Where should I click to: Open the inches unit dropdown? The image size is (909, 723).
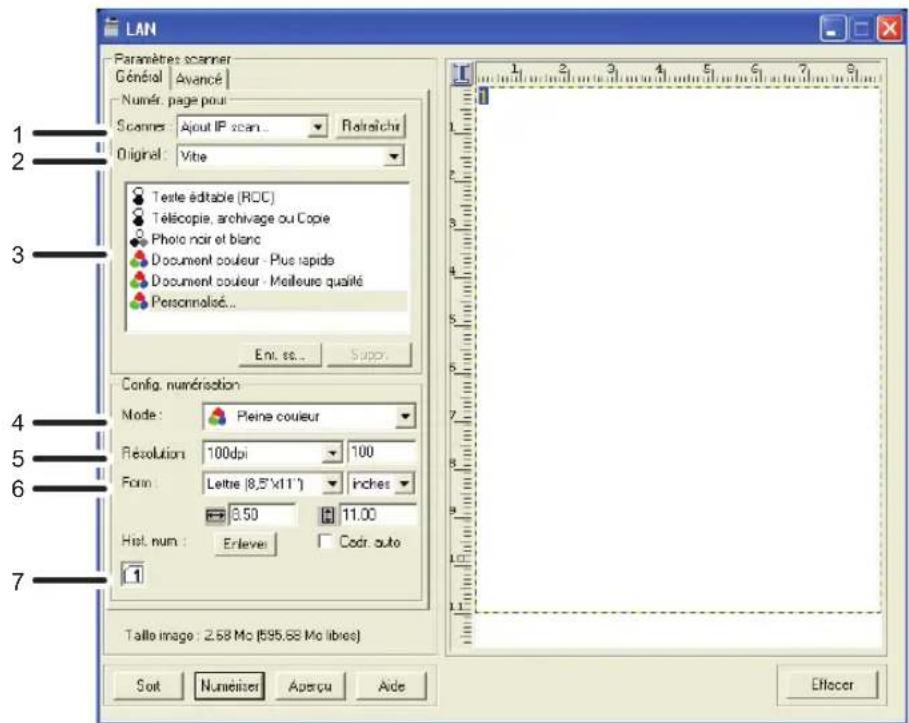click(405, 483)
